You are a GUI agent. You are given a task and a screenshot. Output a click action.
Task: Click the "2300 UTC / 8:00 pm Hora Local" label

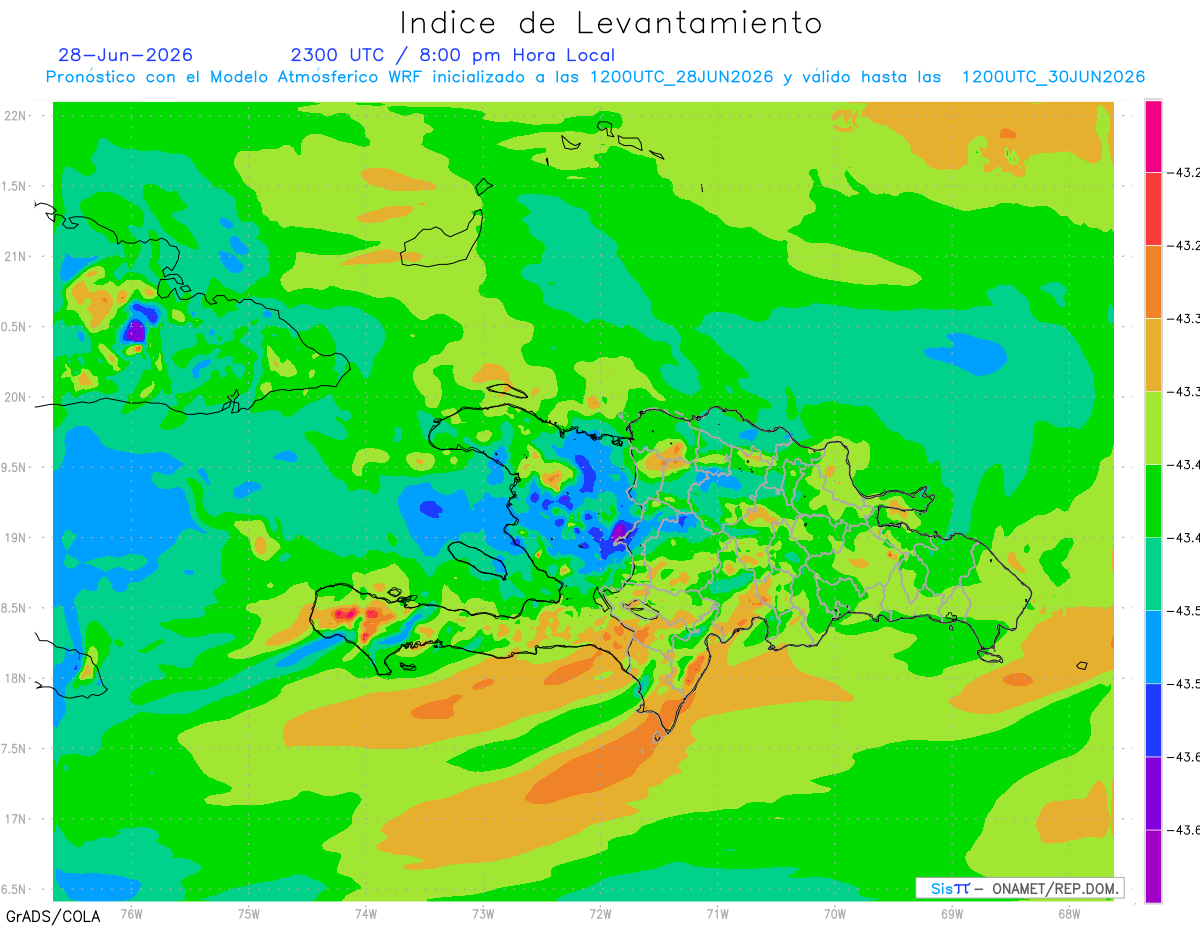[x=453, y=55]
